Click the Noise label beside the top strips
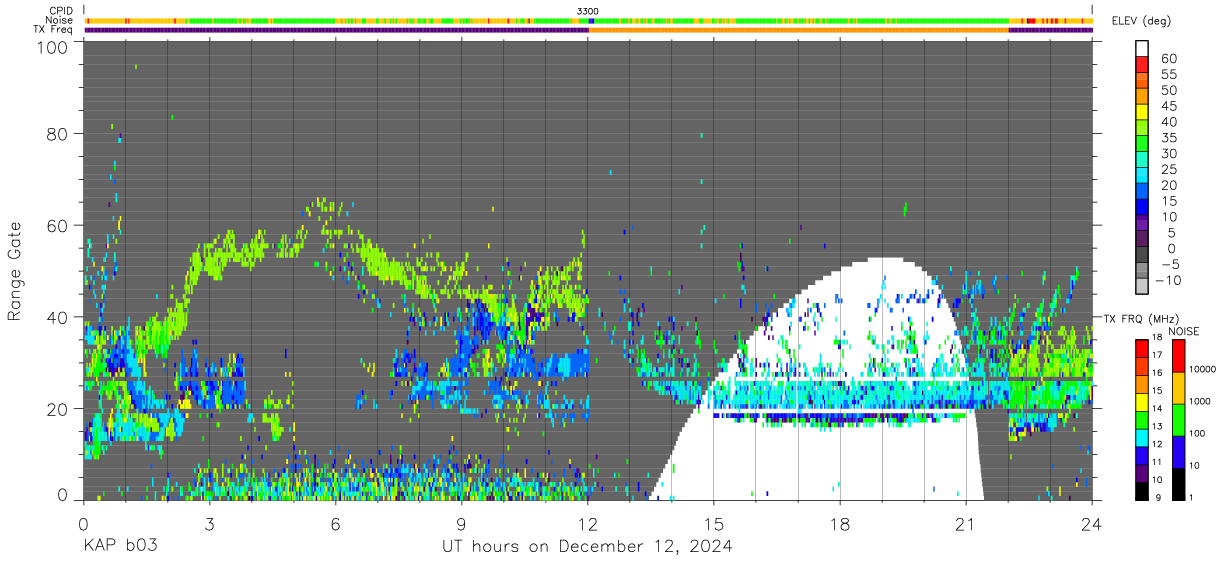Viewport: 1228px width, 567px height. tap(60, 20)
